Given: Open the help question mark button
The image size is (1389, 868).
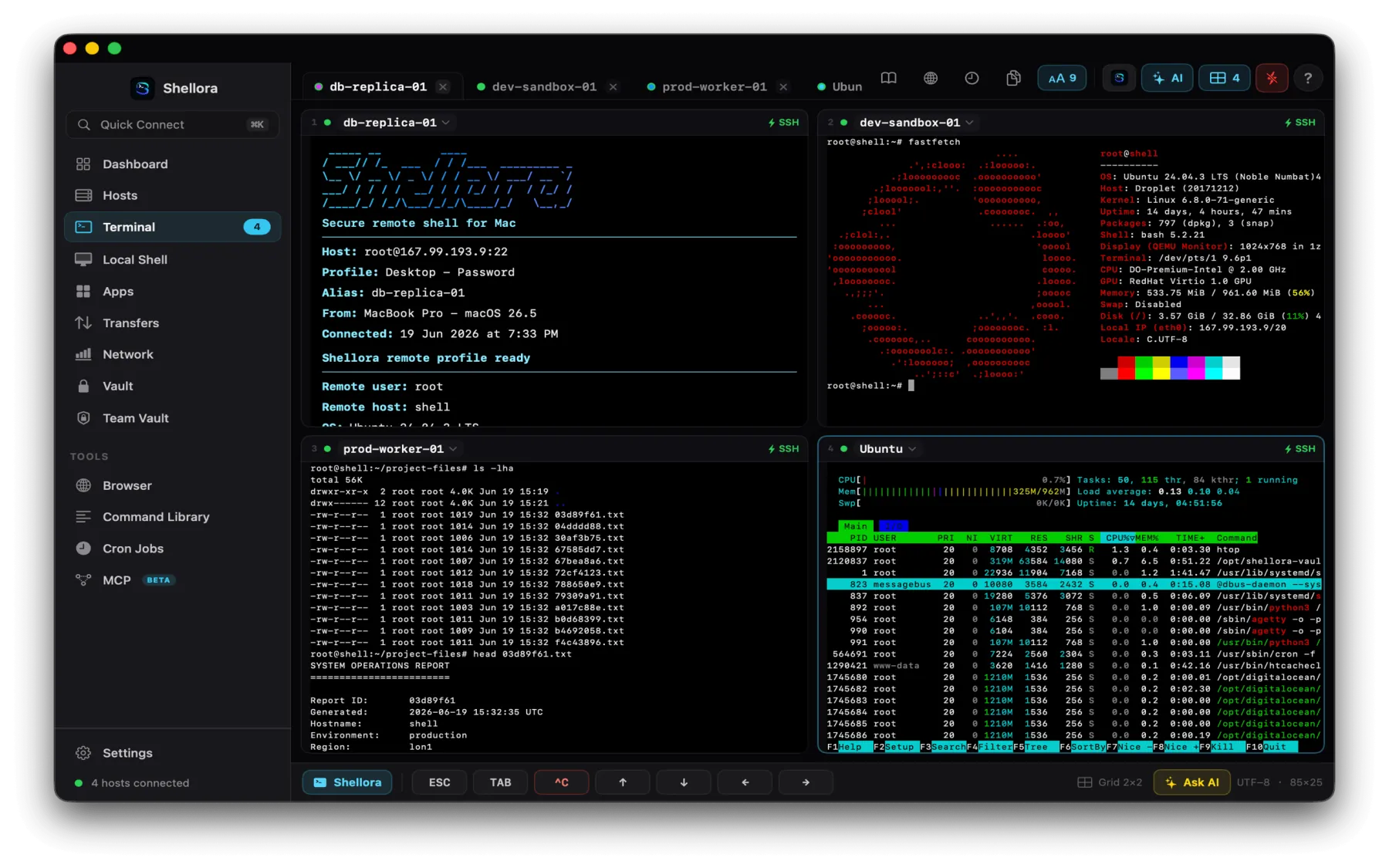Looking at the screenshot, I should tap(1308, 78).
